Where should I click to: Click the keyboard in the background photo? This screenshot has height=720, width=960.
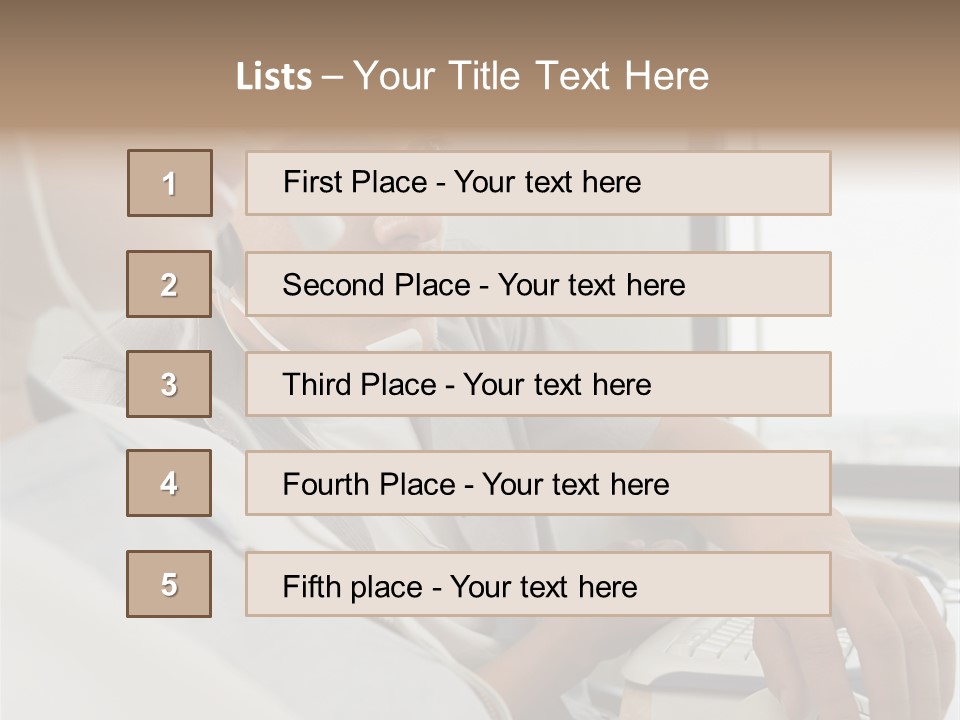tap(720, 640)
